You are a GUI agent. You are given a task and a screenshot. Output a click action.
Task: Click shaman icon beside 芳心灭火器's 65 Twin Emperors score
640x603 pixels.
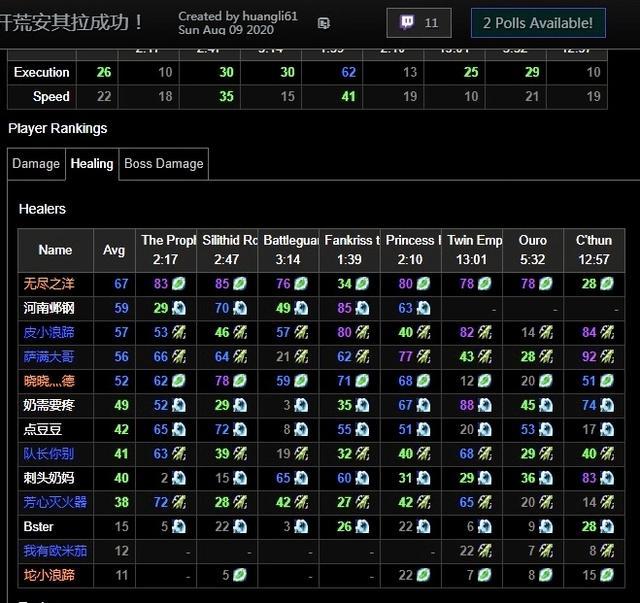tap(485, 503)
